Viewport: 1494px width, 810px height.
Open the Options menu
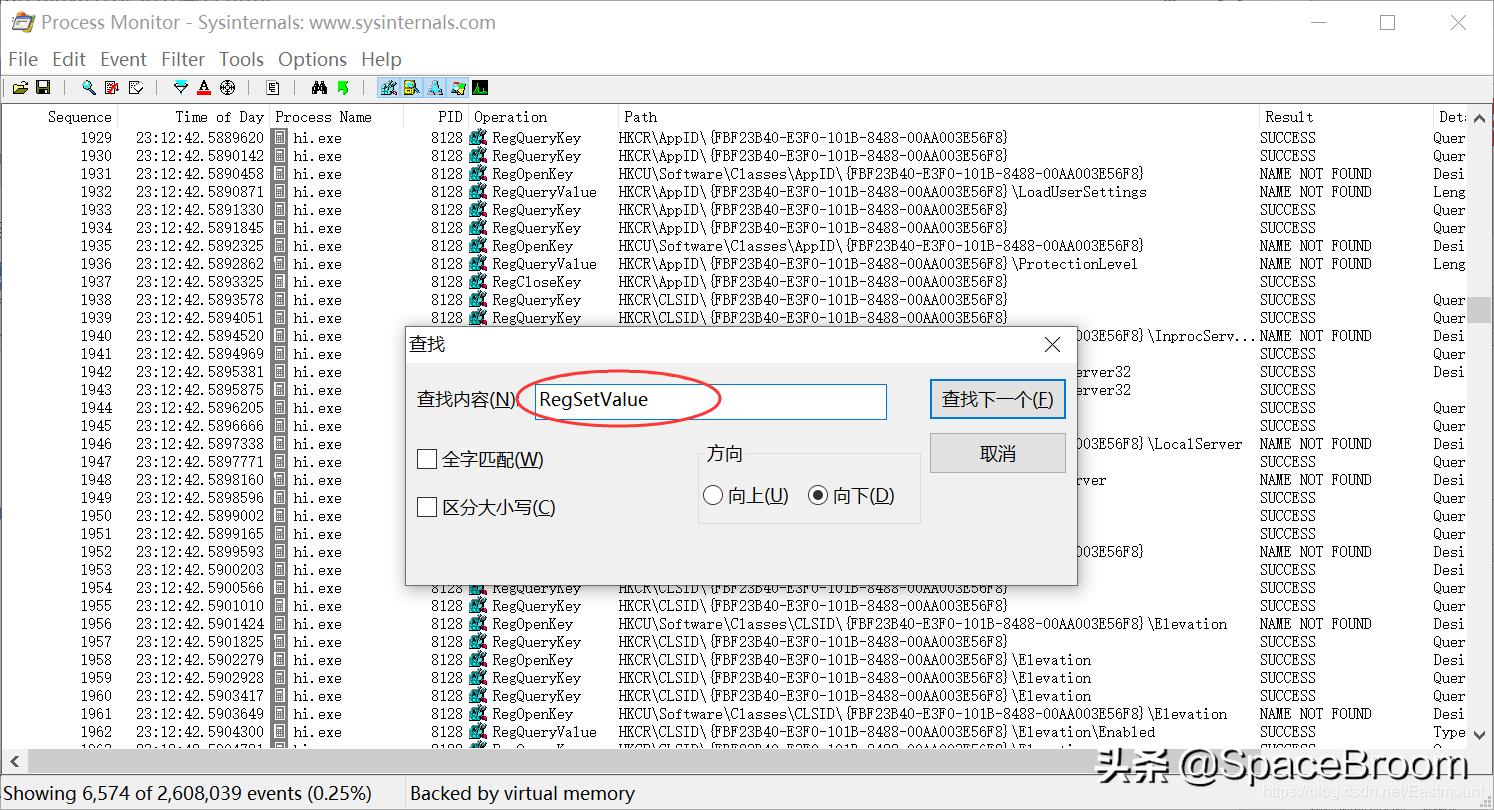pos(312,59)
